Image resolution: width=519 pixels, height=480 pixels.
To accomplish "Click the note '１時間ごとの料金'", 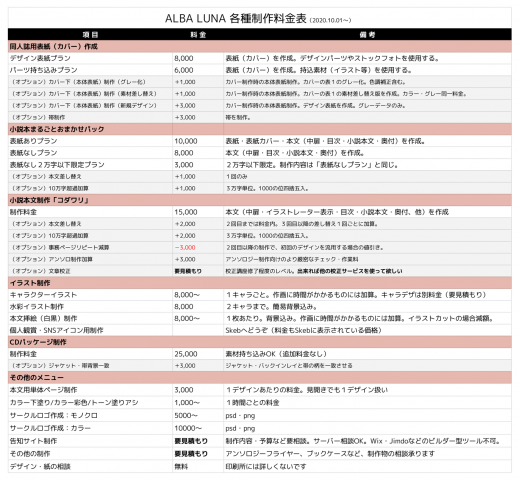I will click(253, 403).
